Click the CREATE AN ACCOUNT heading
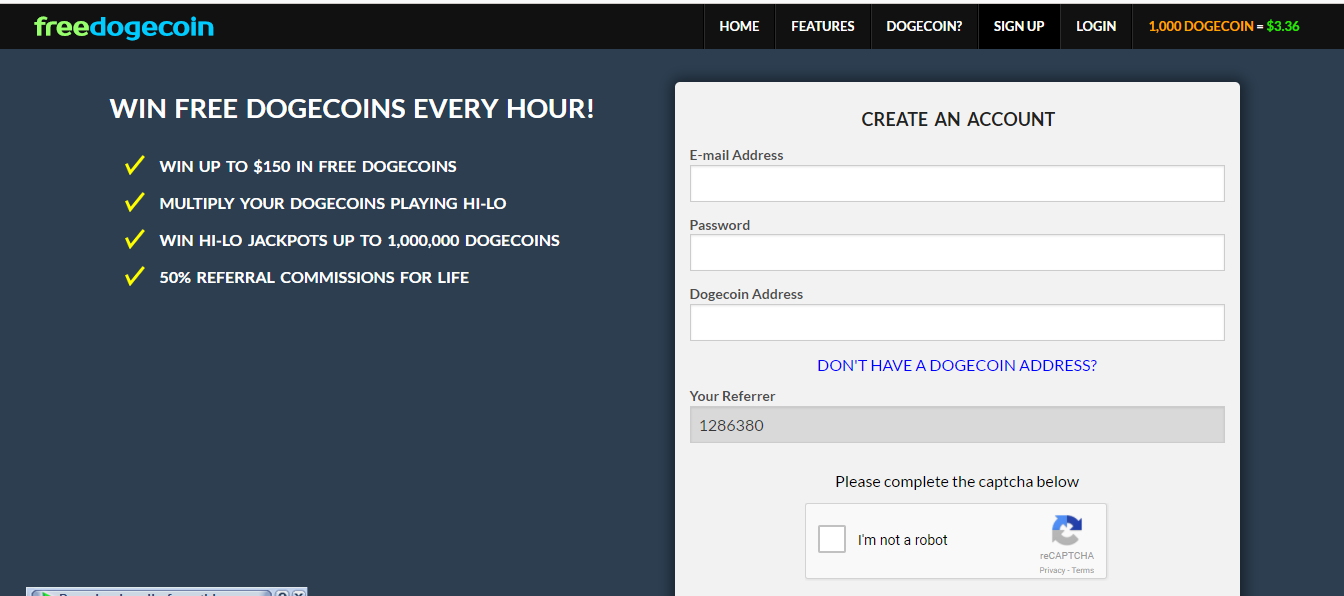1344x596 pixels. coord(958,119)
